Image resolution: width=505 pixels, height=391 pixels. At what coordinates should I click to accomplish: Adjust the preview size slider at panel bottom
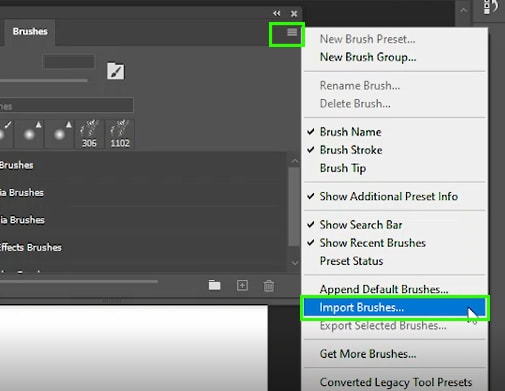coord(79,282)
